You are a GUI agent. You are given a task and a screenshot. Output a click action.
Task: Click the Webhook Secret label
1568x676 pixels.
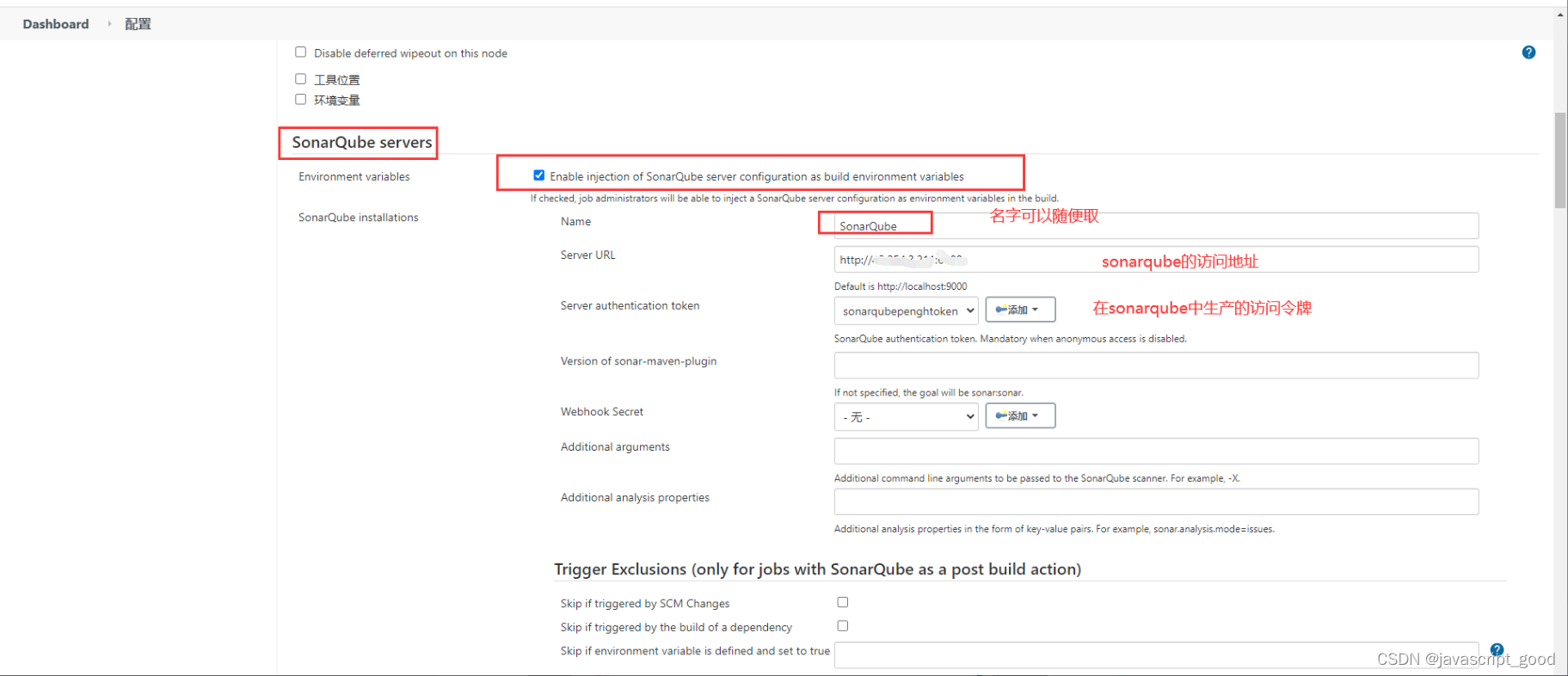[x=602, y=412]
